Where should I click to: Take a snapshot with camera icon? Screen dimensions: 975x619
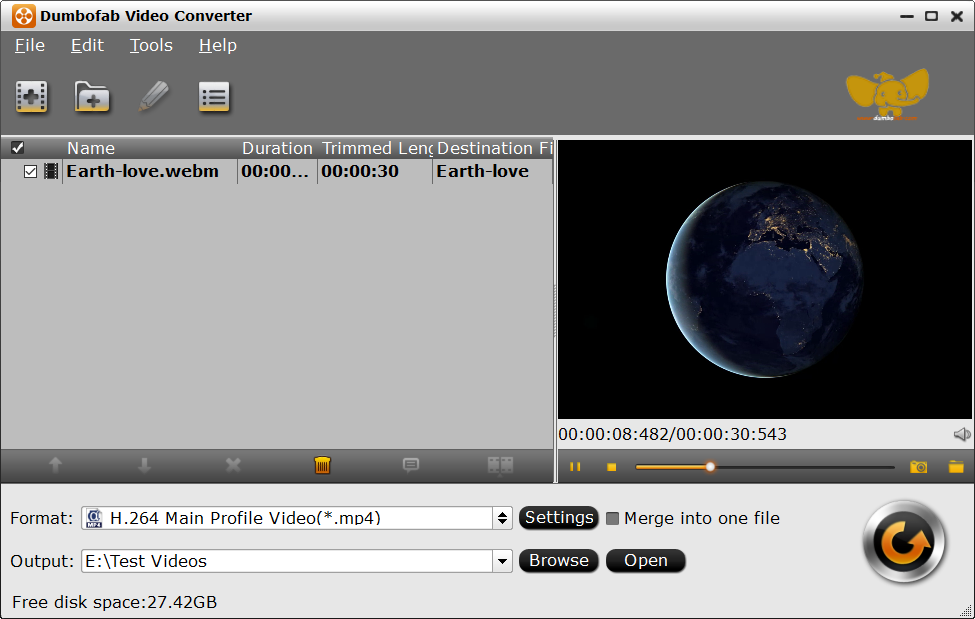pyautogui.click(x=918, y=467)
